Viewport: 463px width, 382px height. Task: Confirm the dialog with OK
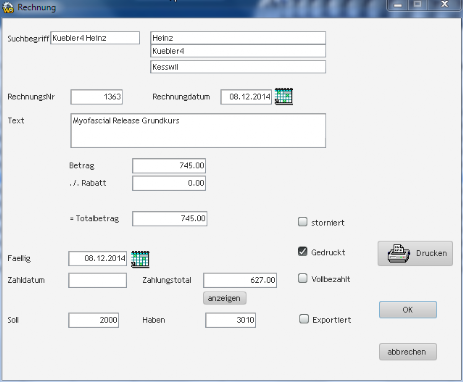click(408, 310)
